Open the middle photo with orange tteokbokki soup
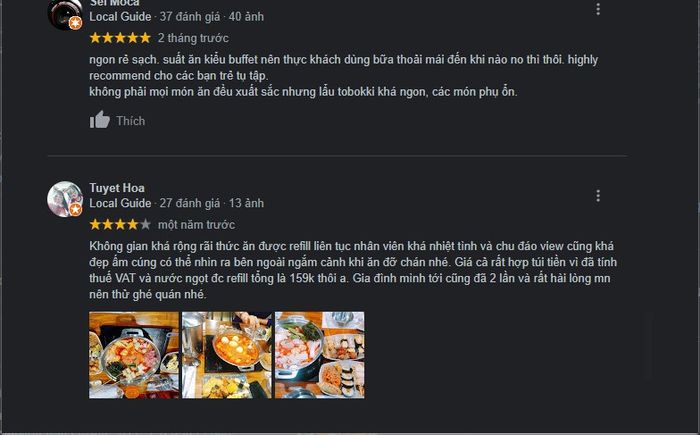Image resolution: width=700 pixels, height=435 pixels. (x=227, y=355)
